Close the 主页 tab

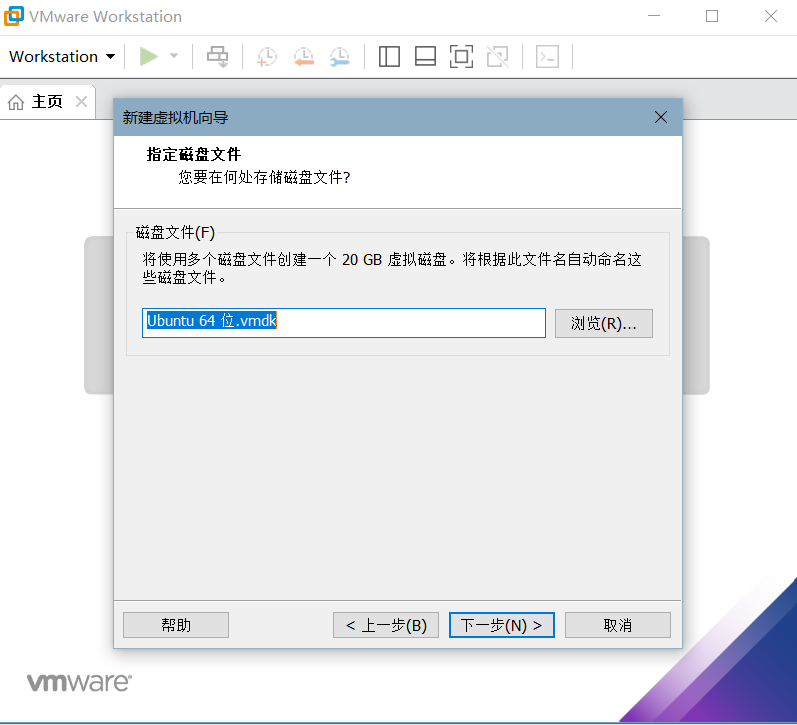click(x=81, y=102)
